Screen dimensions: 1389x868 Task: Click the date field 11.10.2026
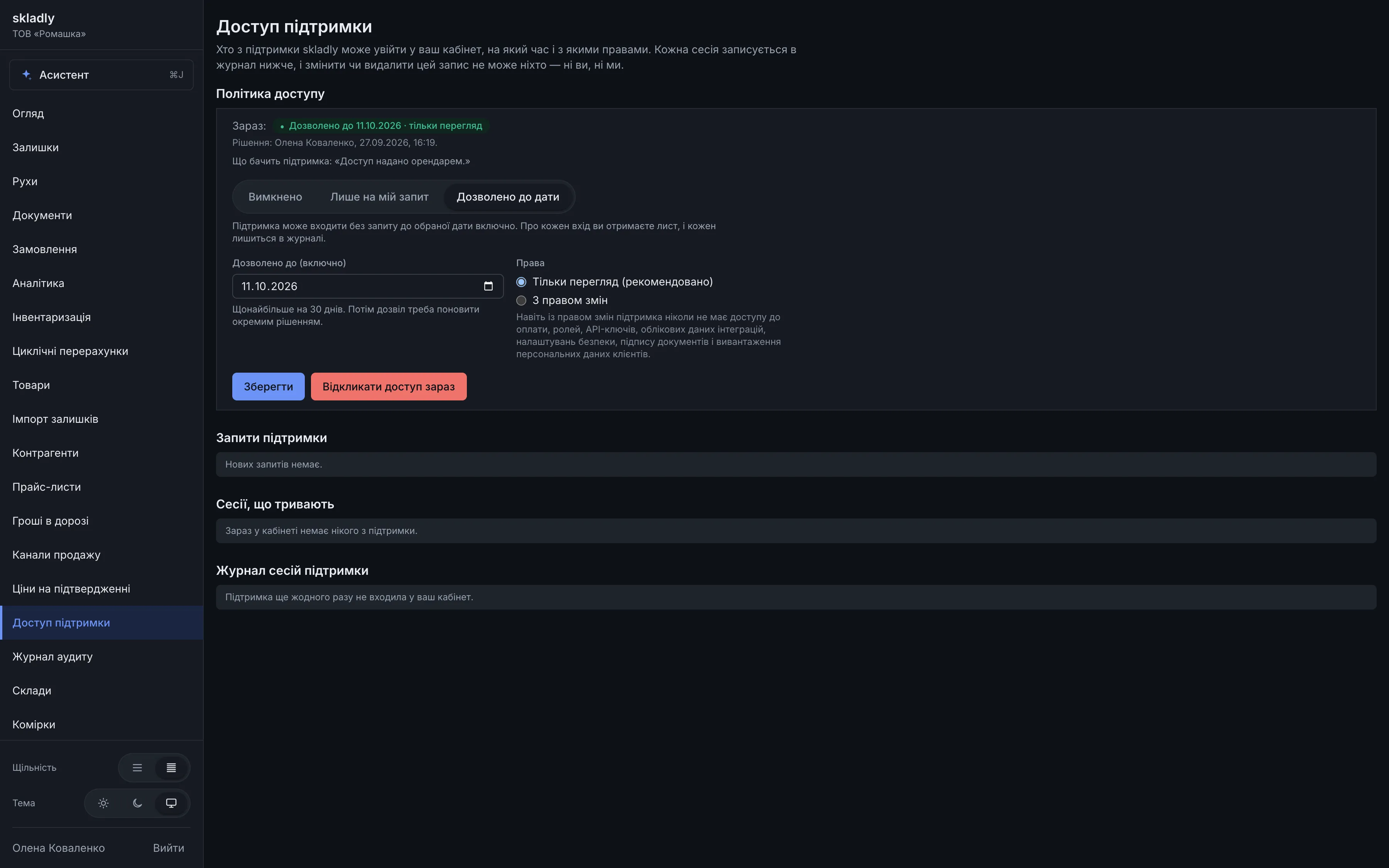(x=368, y=286)
